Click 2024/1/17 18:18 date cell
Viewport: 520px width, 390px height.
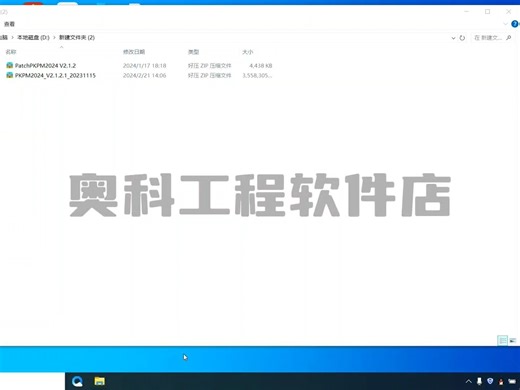coord(145,66)
